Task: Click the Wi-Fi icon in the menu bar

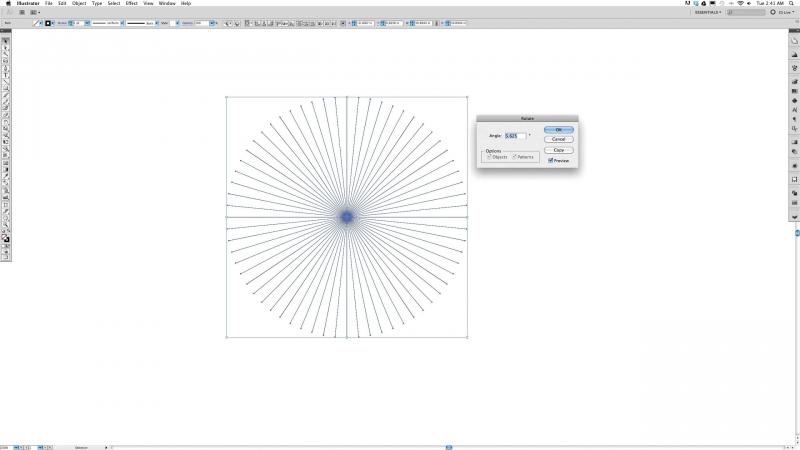Action: coord(739,4)
